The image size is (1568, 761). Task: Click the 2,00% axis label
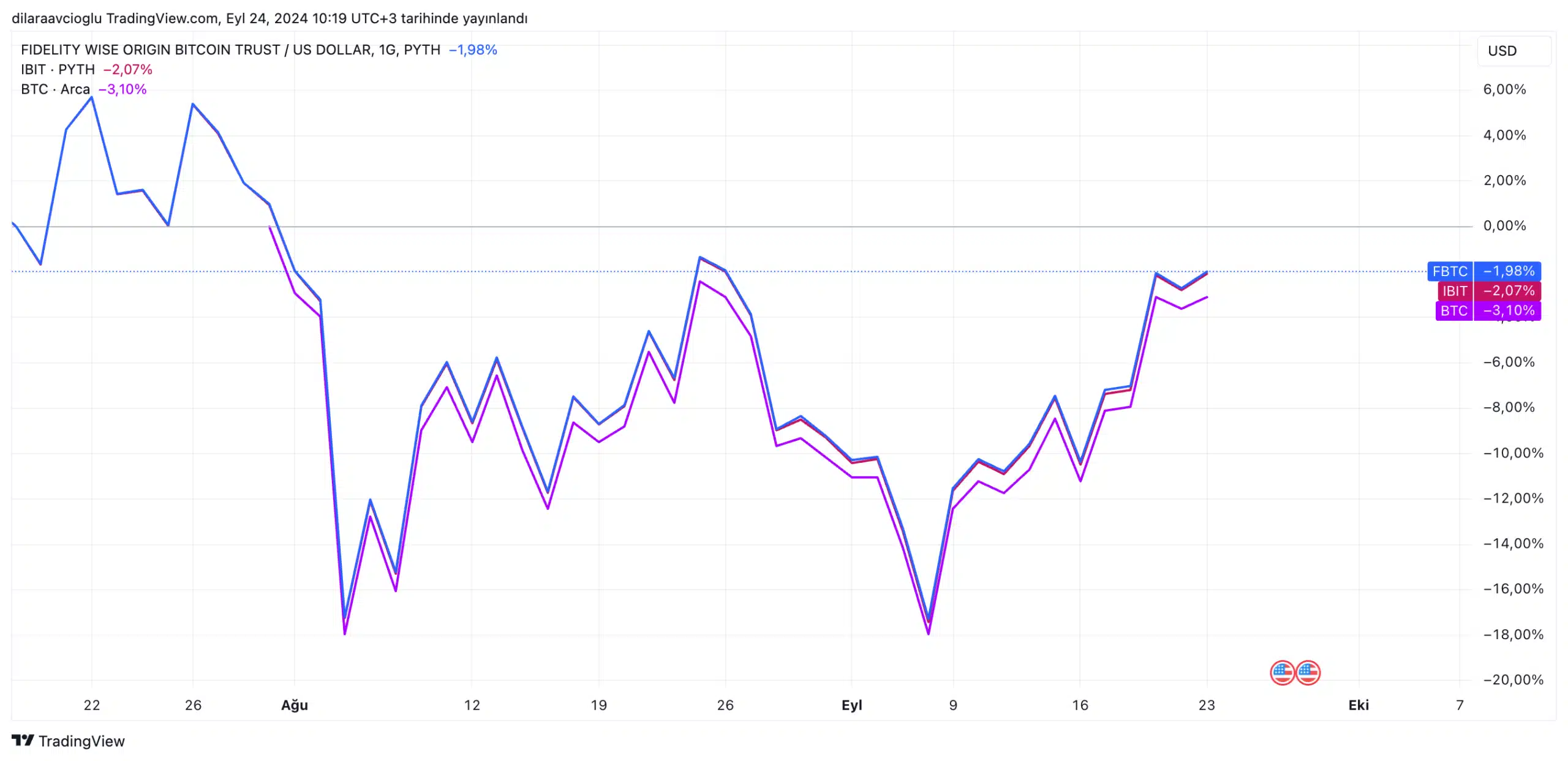[x=1504, y=180]
